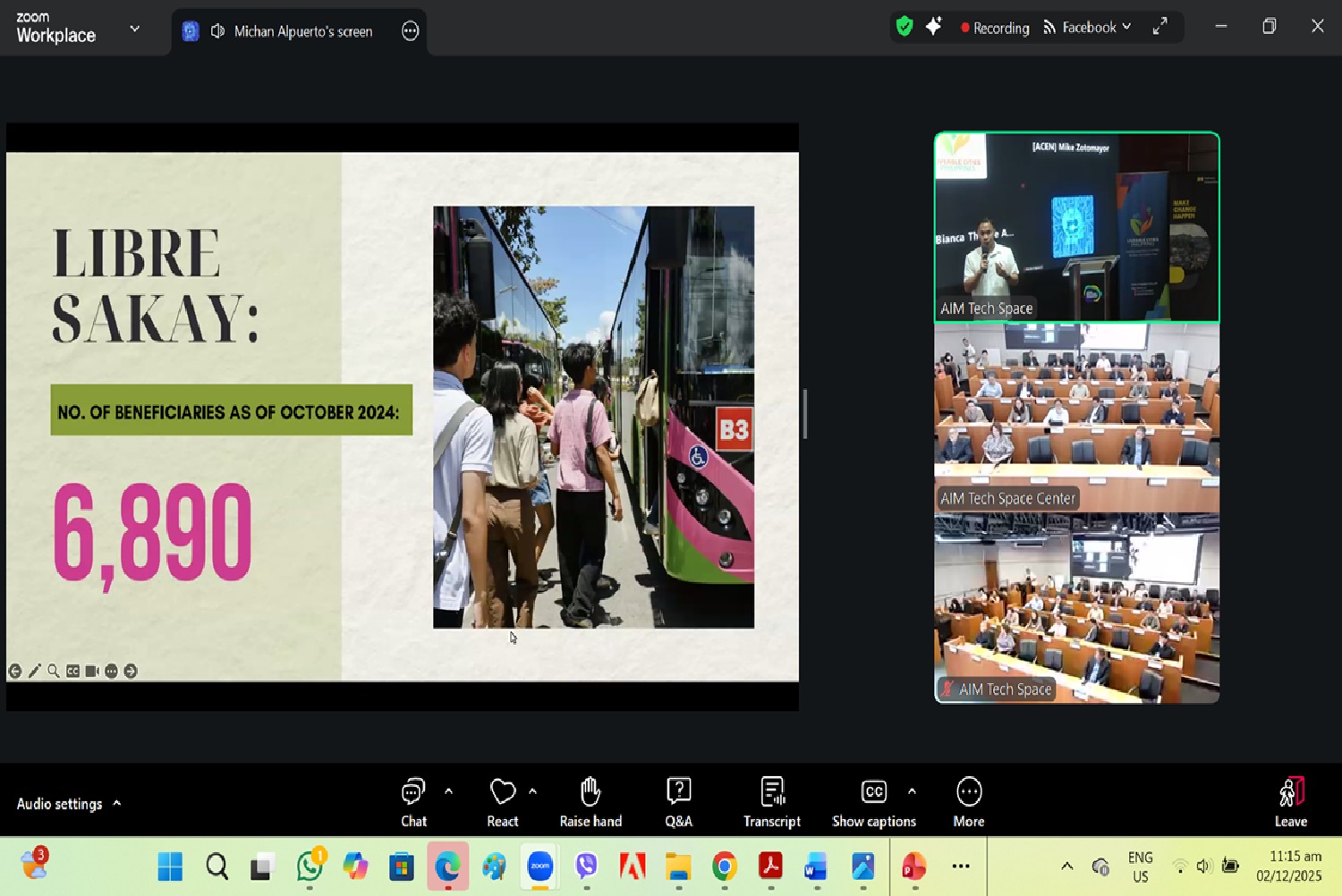Select Michan Alpuerto's screen tab
1342x896 pixels.
coord(292,31)
